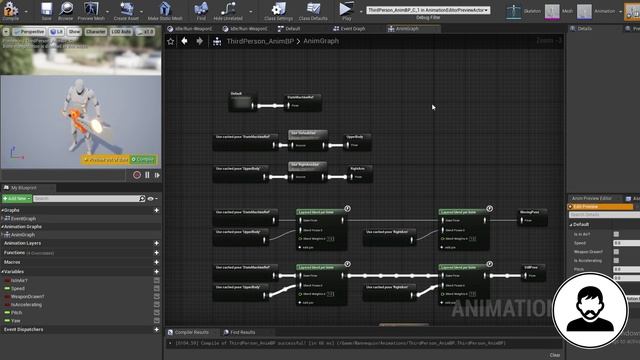Toggle the 'Is Accelerating' preview checkbox

[x=616, y=260]
